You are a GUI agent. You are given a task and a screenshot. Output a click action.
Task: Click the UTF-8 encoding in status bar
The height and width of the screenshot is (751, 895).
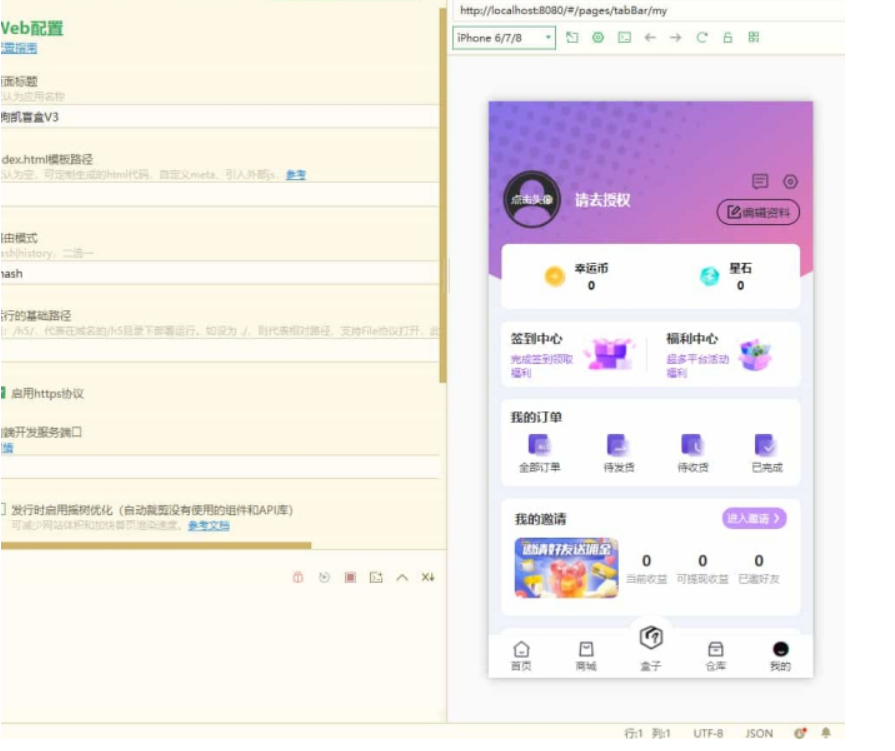tap(708, 733)
